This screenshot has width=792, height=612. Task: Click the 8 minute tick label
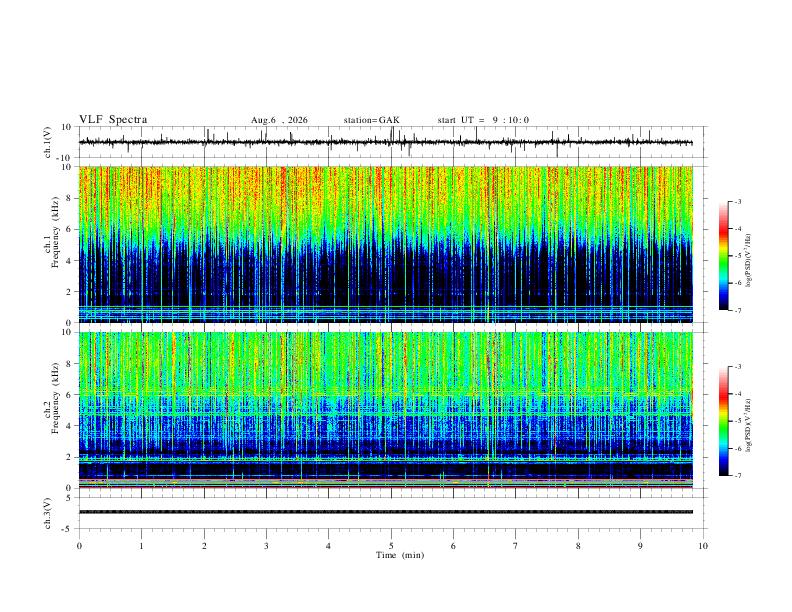pyautogui.click(x=578, y=546)
